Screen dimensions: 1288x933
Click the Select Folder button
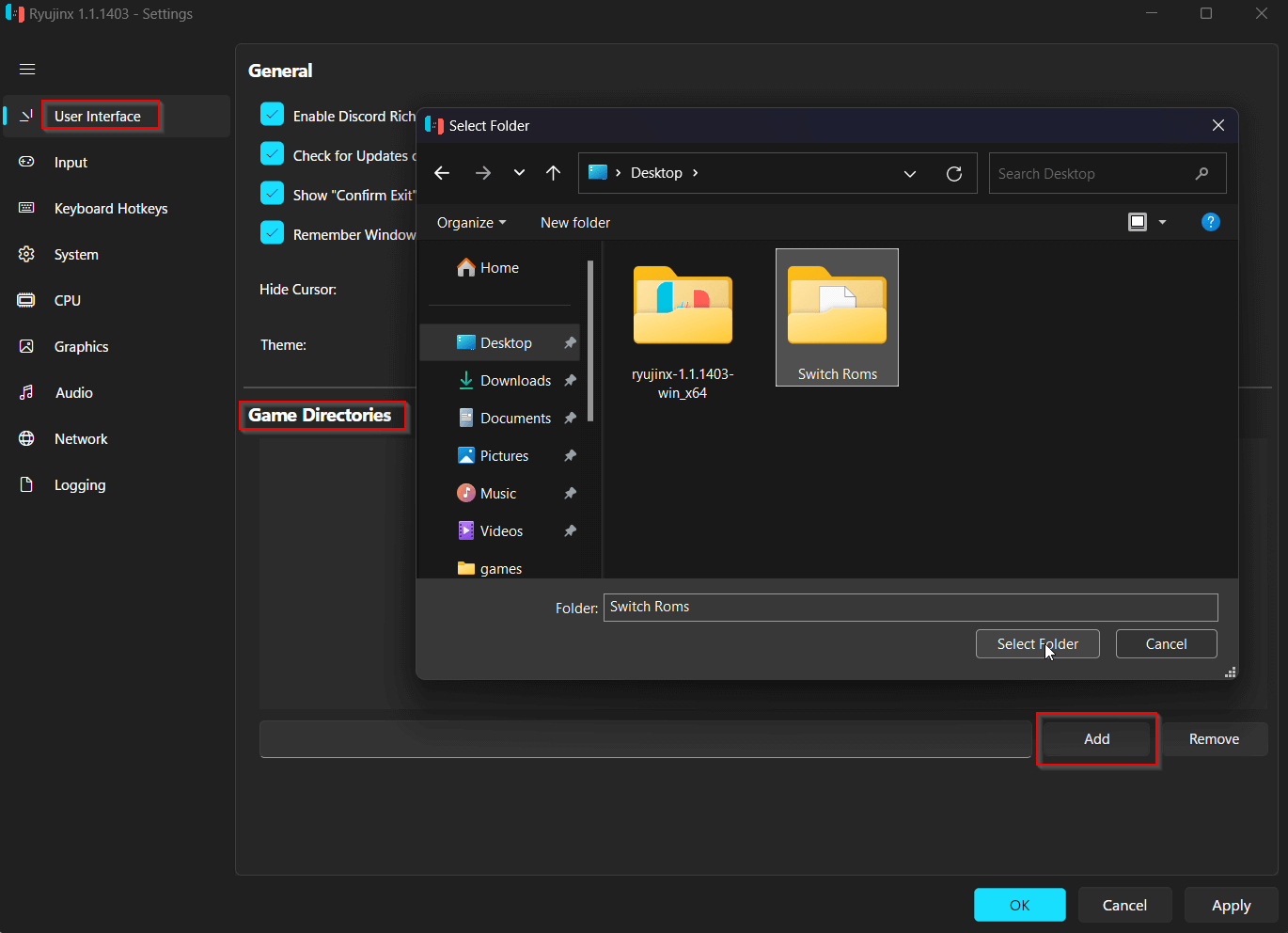(1038, 644)
